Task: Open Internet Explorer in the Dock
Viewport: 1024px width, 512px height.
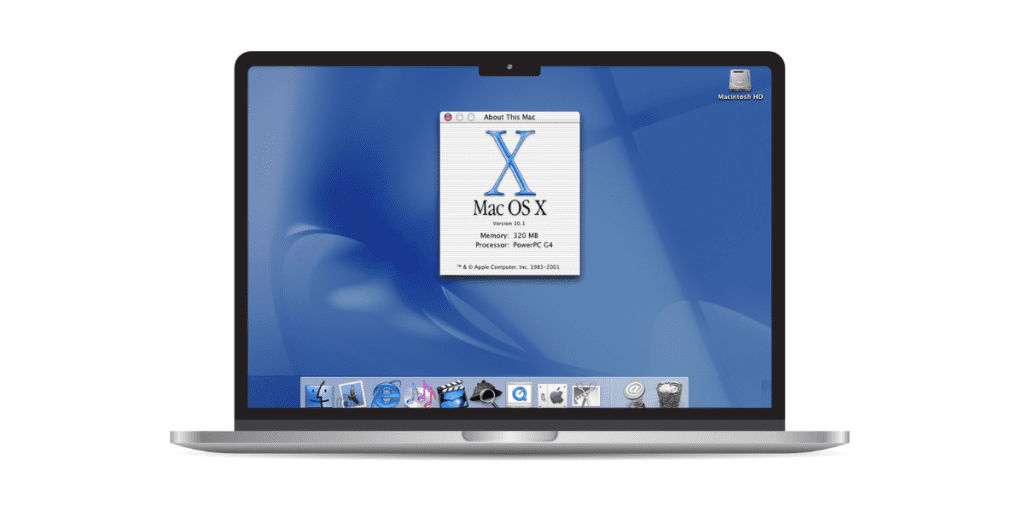Action: pos(385,395)
